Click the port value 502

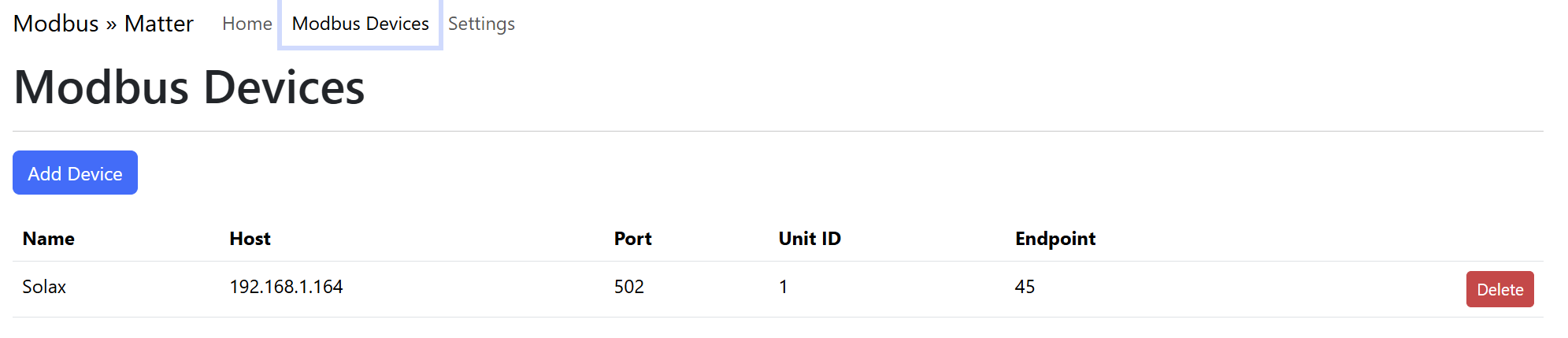[628, 287]
